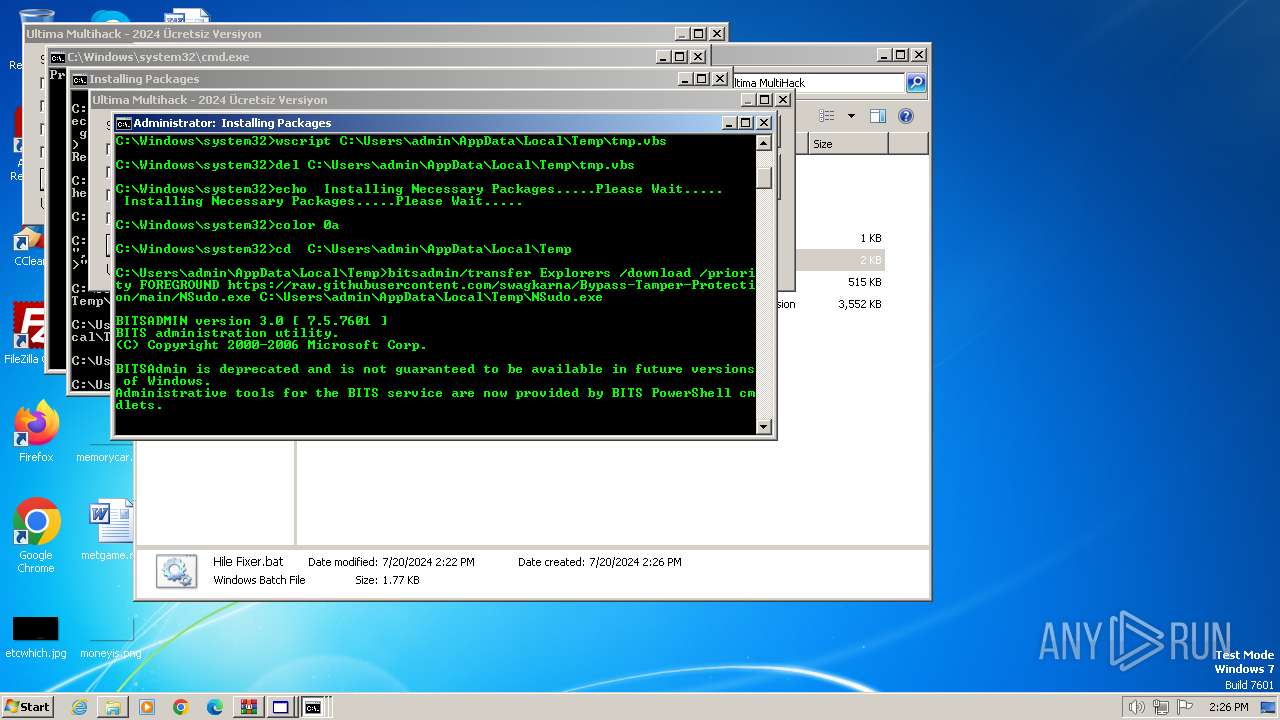The height and width of the screenshot is (720, 1280).
Task: Open the media player taskbar icon
Action: [x=147, y=707]
